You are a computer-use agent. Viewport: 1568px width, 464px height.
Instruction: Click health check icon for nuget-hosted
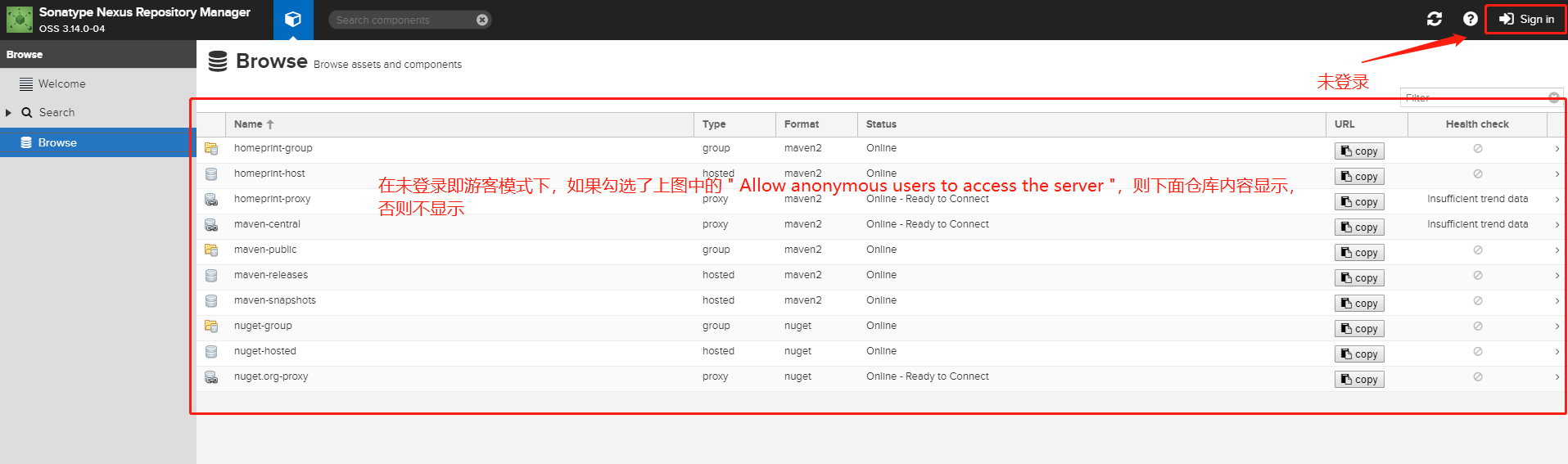(x=1478, y=352)
